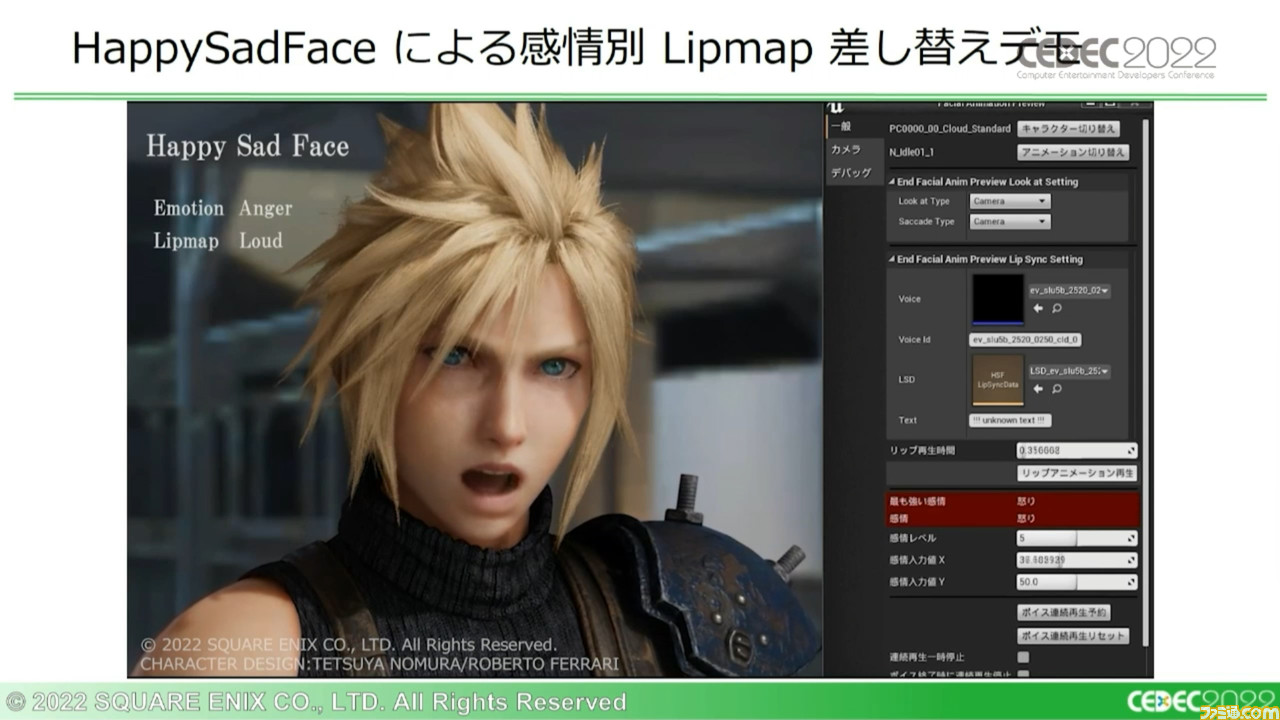Click spin arrow on リップ再生時間 field
1280x720 pixels.
click(1132, 451)
